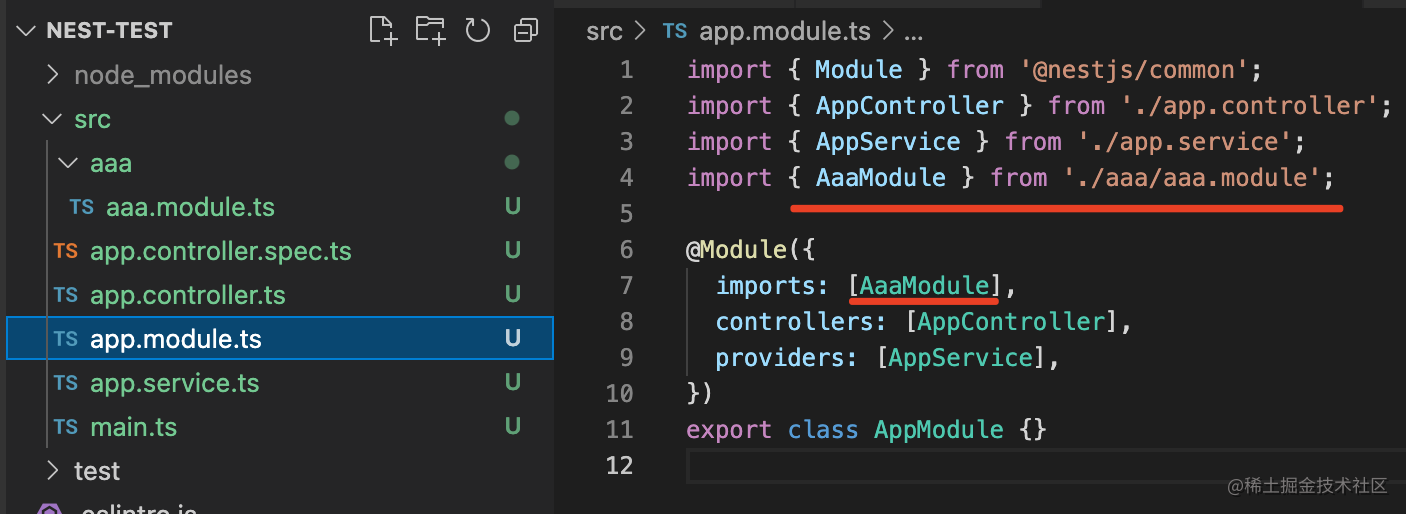Click the TS icon beside main.ts
Screen dimensions: 1406x514
[x=66, y=427]
